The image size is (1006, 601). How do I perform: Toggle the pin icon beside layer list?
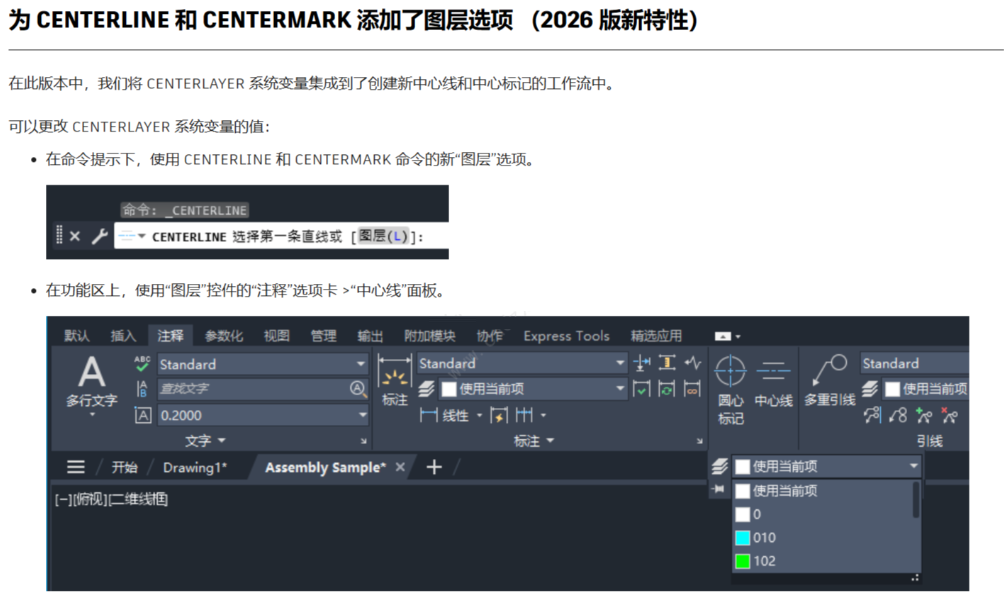[x=717, y=488]
